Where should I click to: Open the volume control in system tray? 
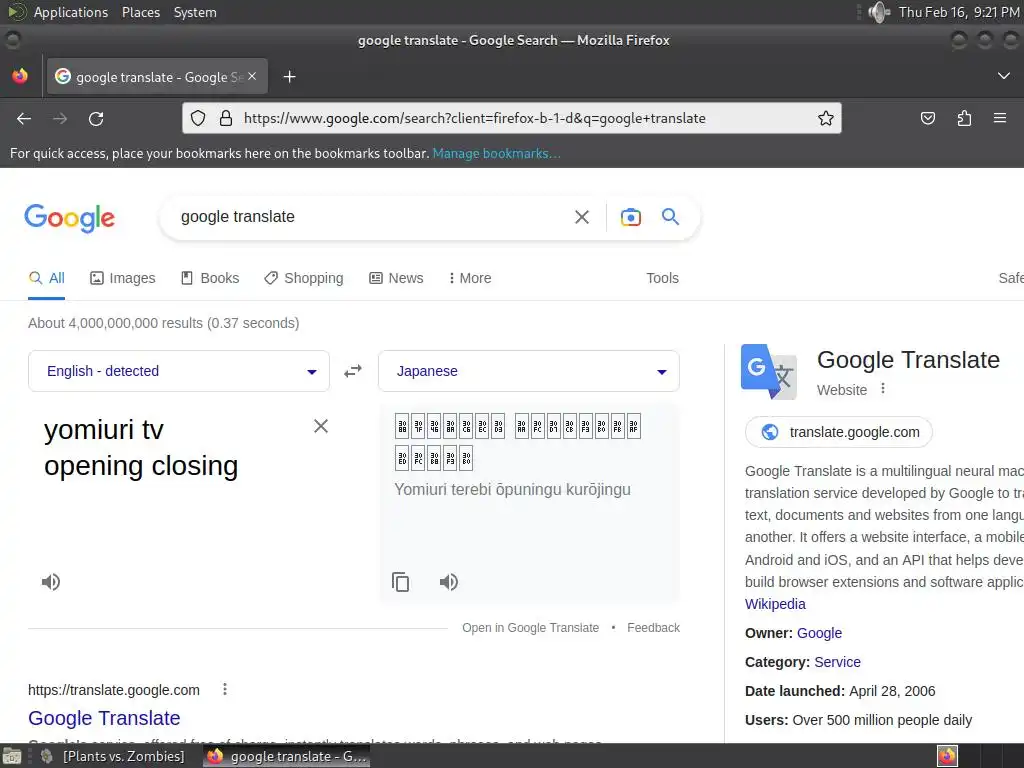click(878, 12)
